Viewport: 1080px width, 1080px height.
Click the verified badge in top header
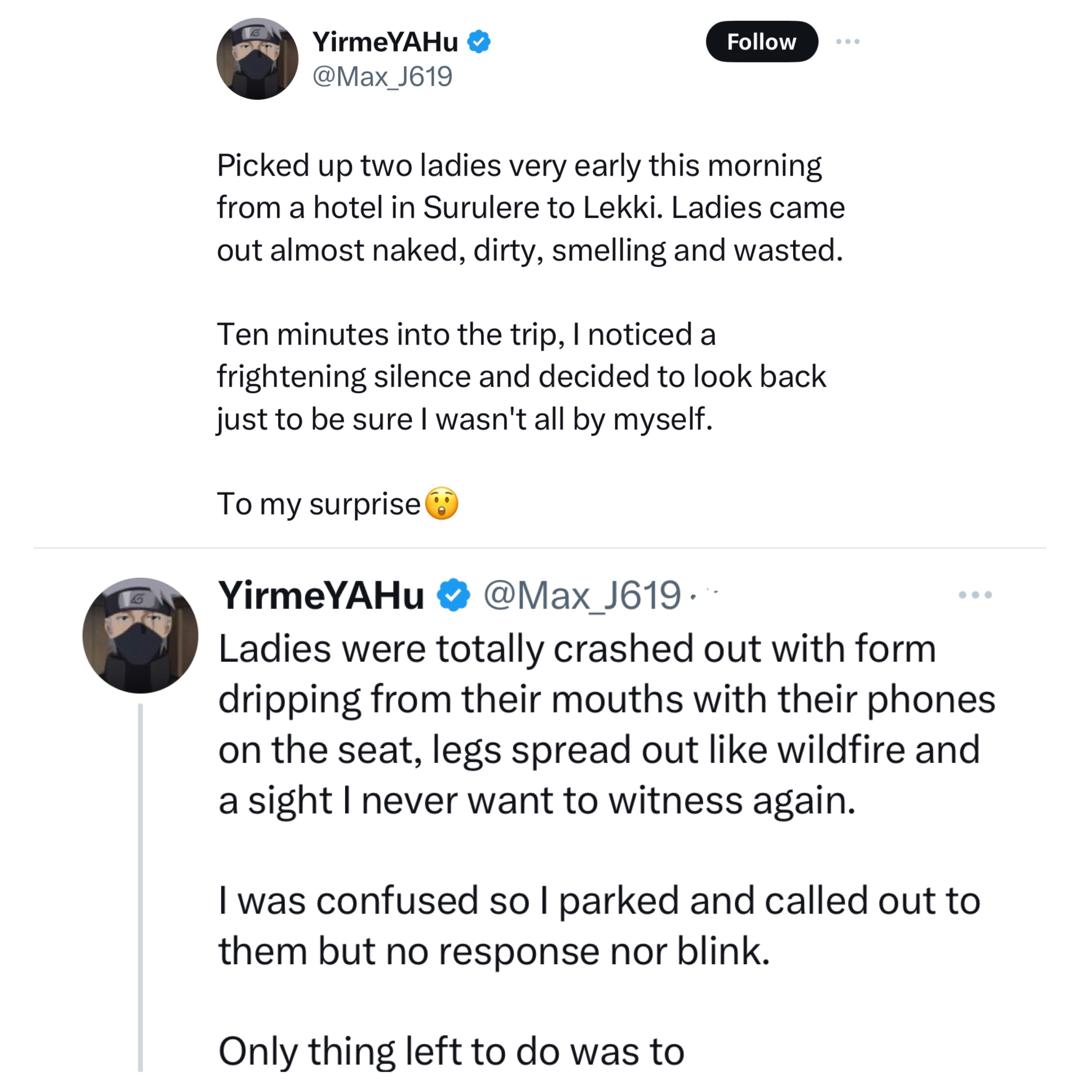click(479, 42)
